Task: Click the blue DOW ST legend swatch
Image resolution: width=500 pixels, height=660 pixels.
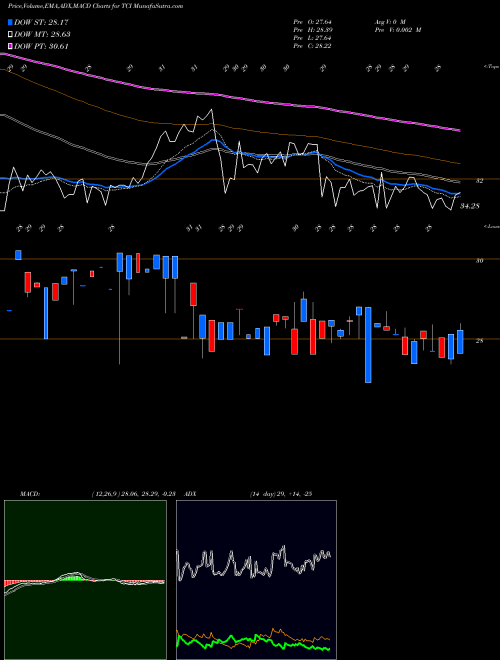Action: (10, 22)
